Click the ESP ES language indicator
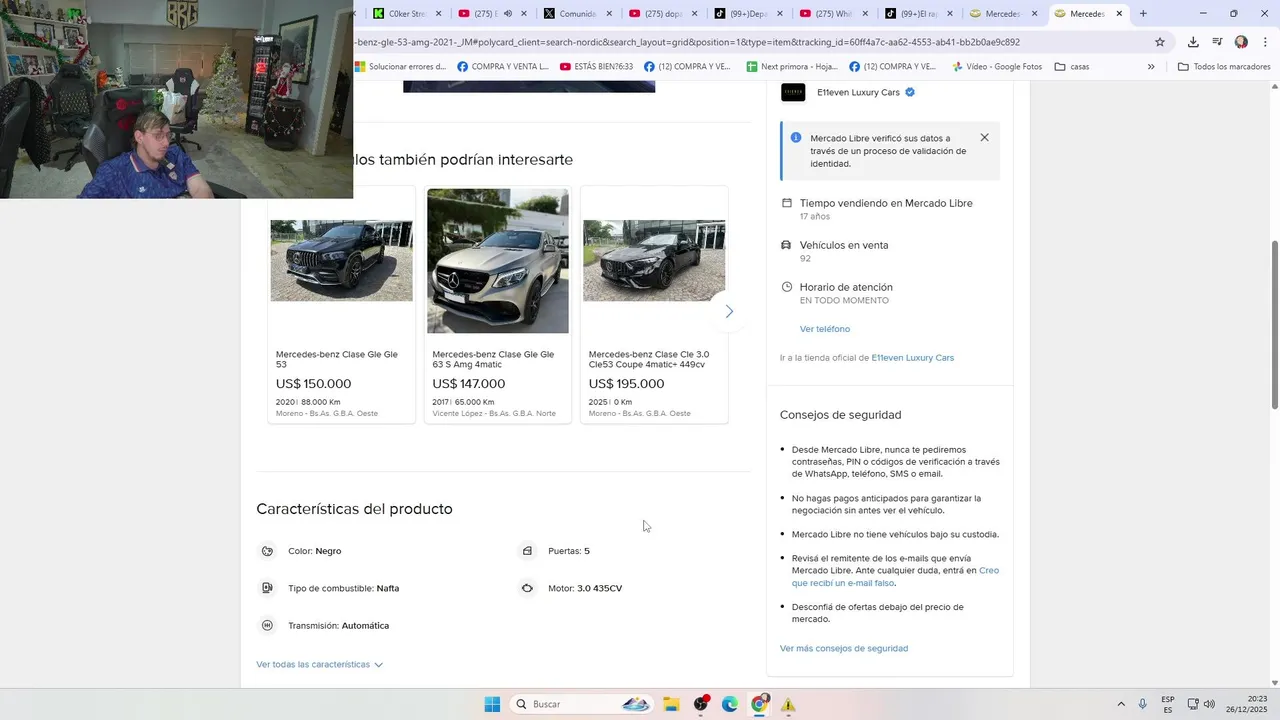The height and width of the screenshot is (720, 1280). [1168, 704]
